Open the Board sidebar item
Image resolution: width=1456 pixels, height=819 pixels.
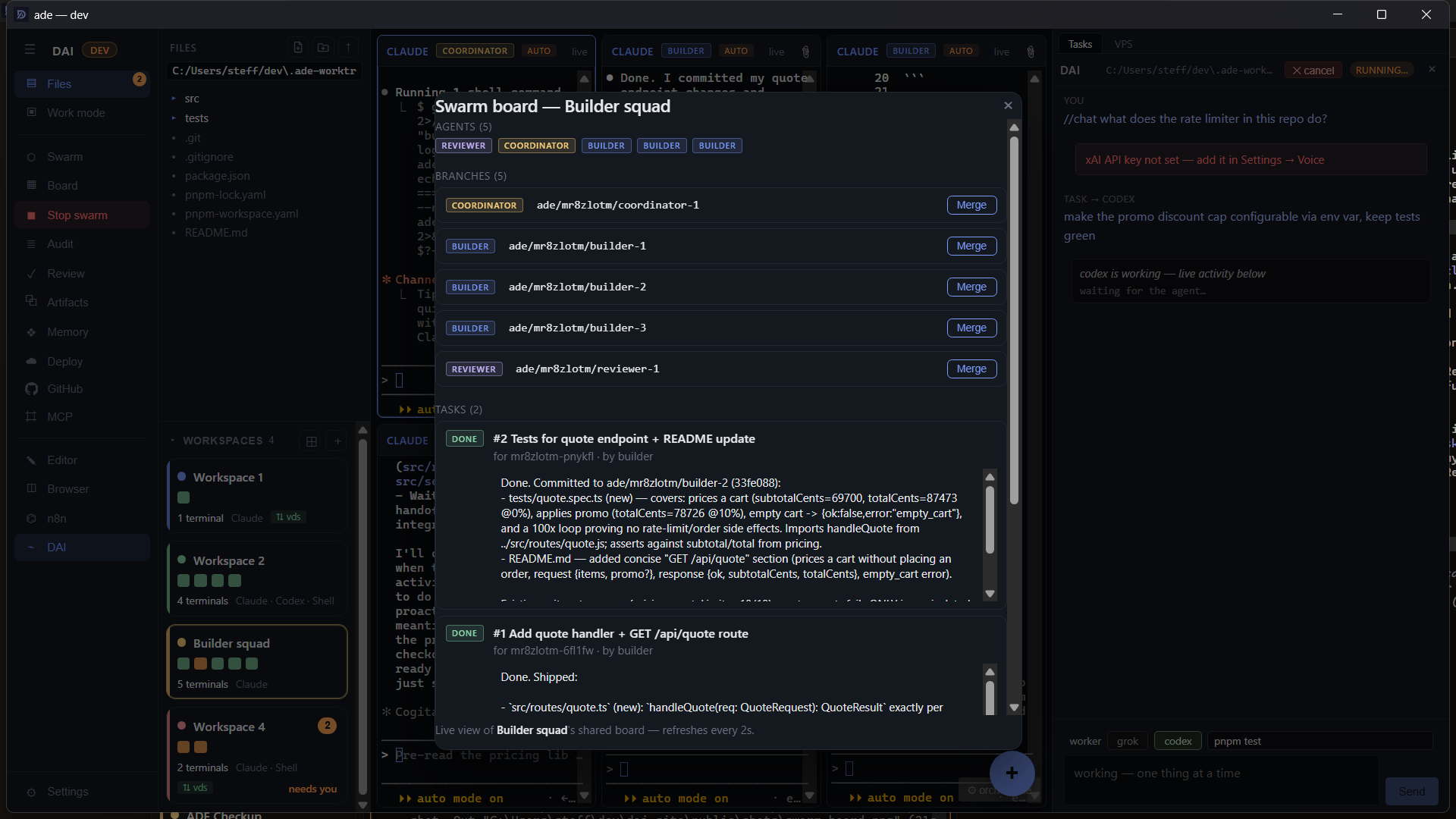[82, 186]
